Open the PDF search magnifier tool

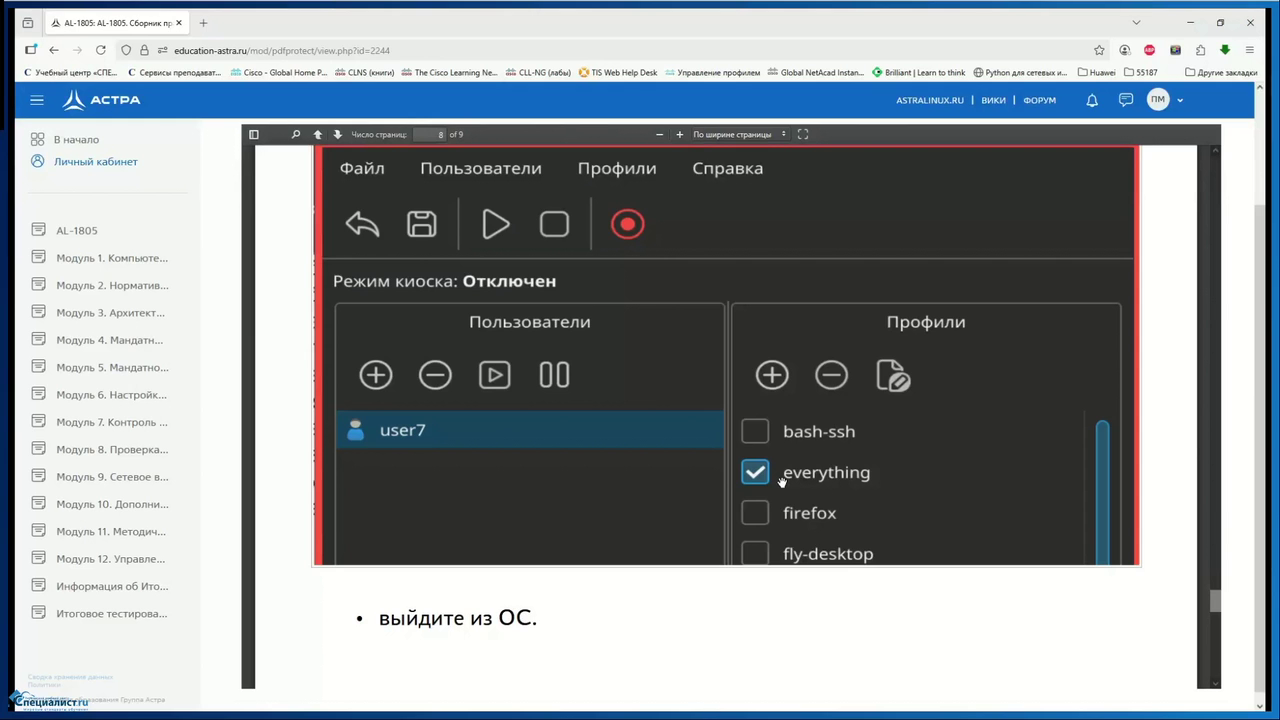click(296, 134)
